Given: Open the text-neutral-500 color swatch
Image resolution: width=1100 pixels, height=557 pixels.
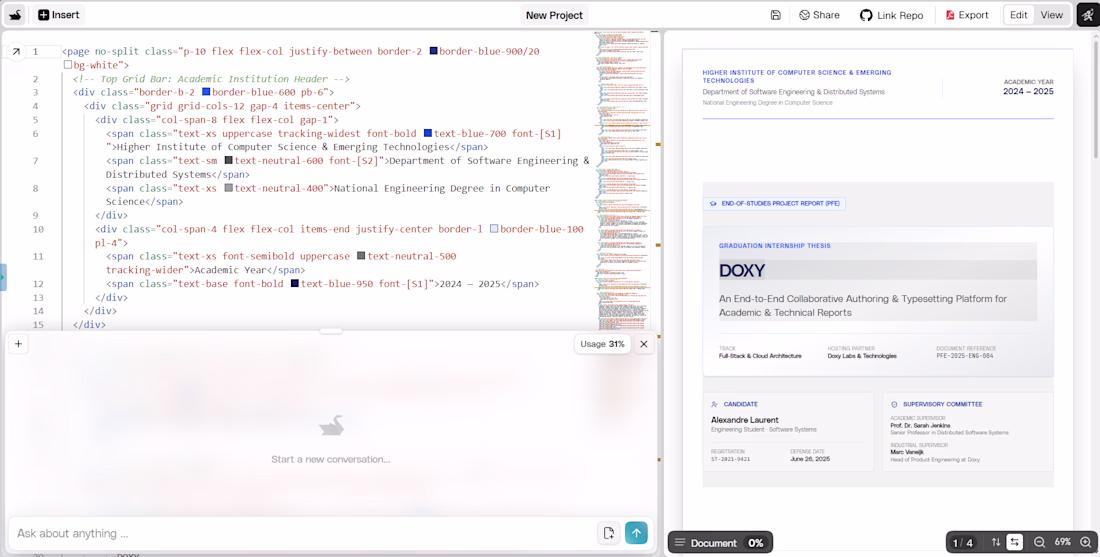Looking at the screenshot, I should 361,256.
